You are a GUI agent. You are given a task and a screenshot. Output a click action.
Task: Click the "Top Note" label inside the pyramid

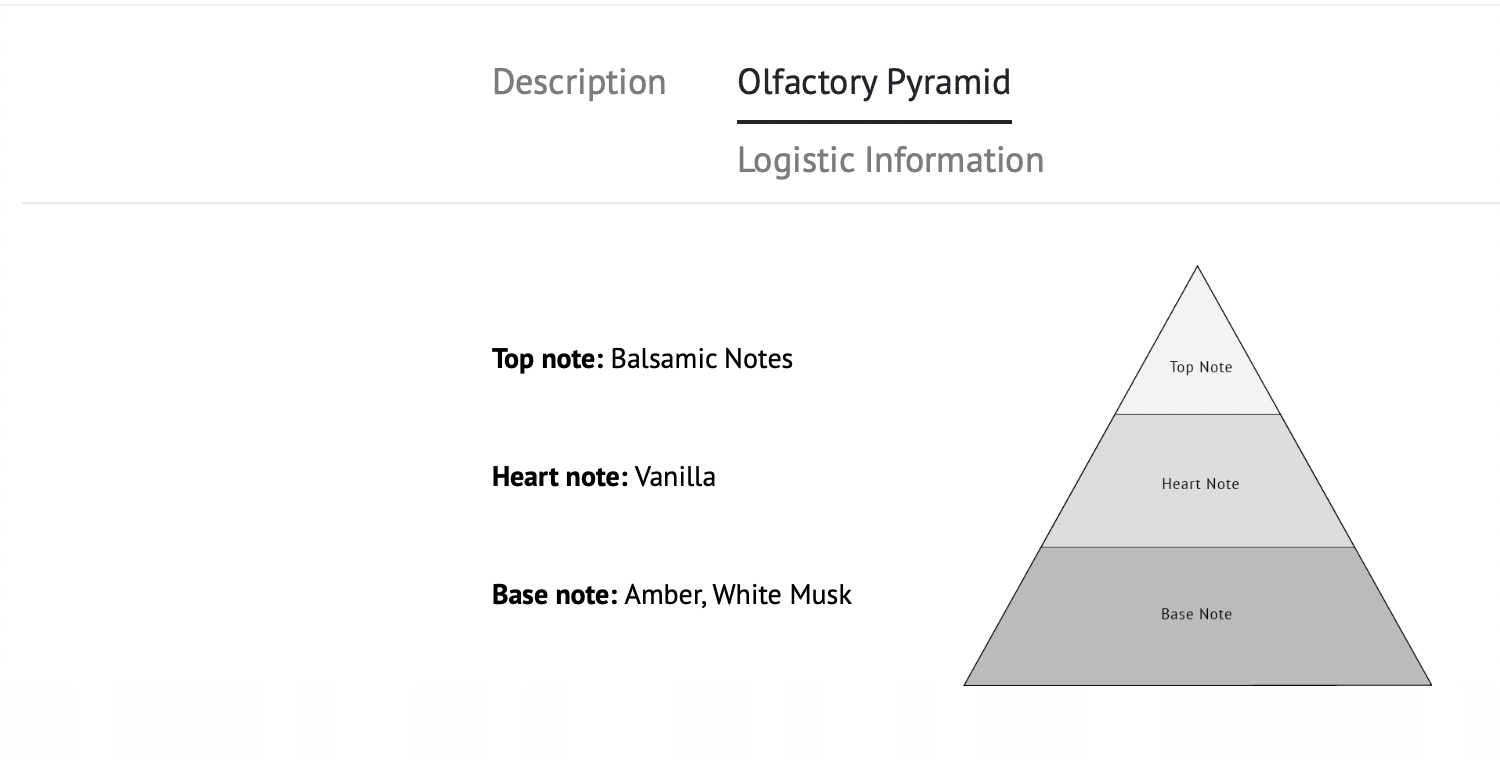[x=1201, y=367]
